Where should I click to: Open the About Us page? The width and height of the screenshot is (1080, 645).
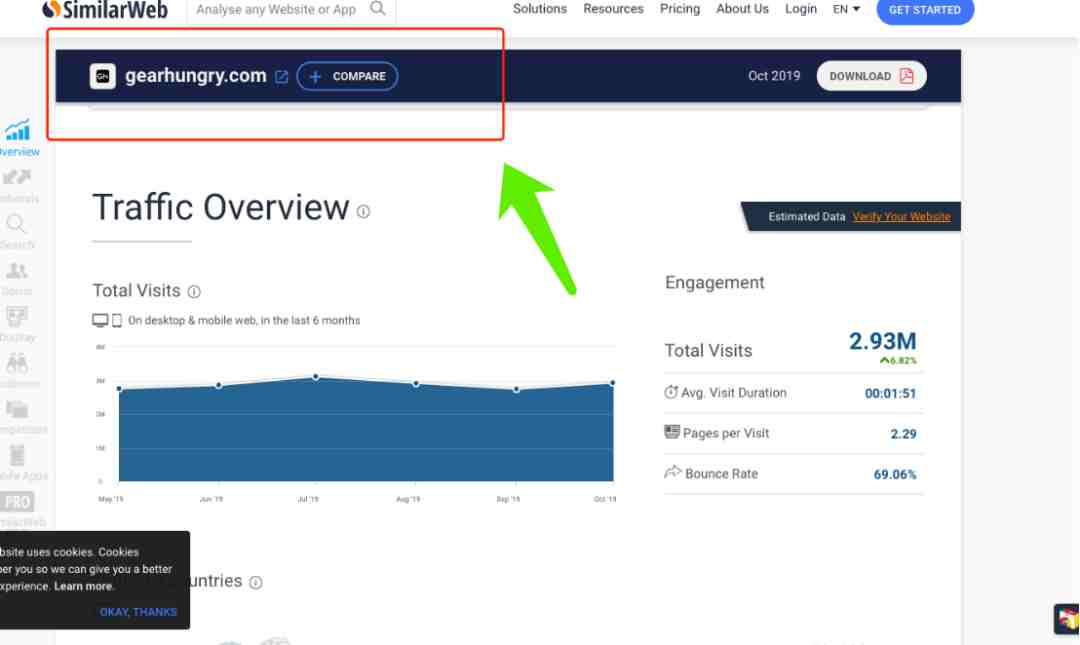pyautogui.click(x=742, y=9)
